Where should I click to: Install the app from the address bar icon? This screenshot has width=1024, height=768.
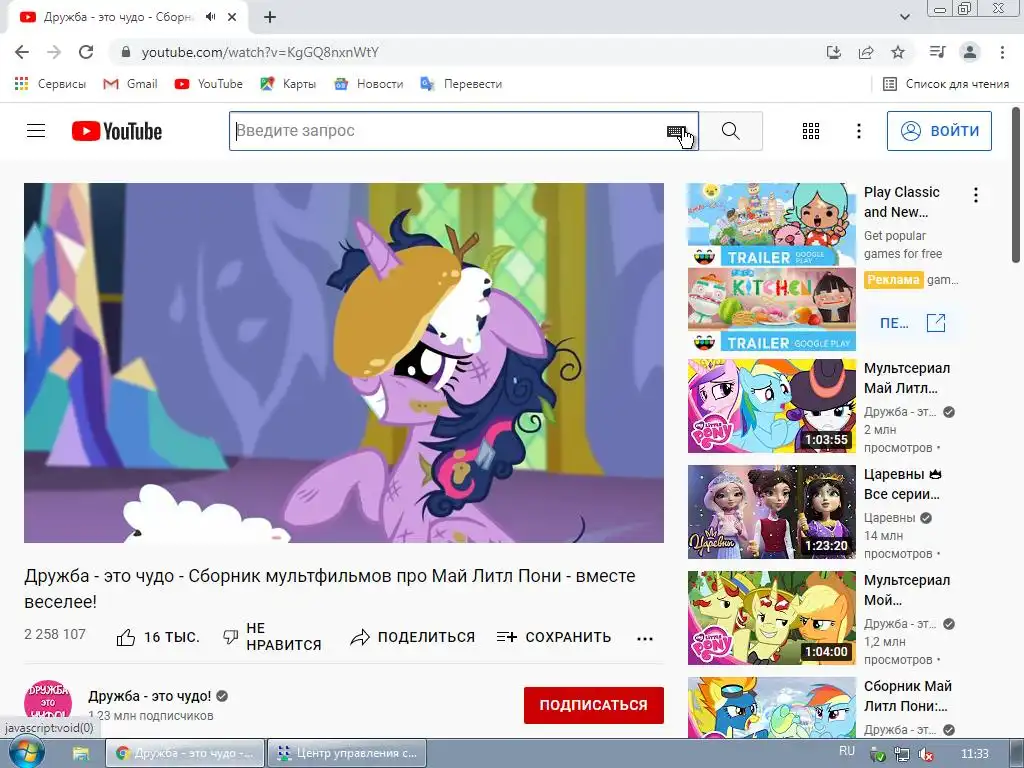833,52
